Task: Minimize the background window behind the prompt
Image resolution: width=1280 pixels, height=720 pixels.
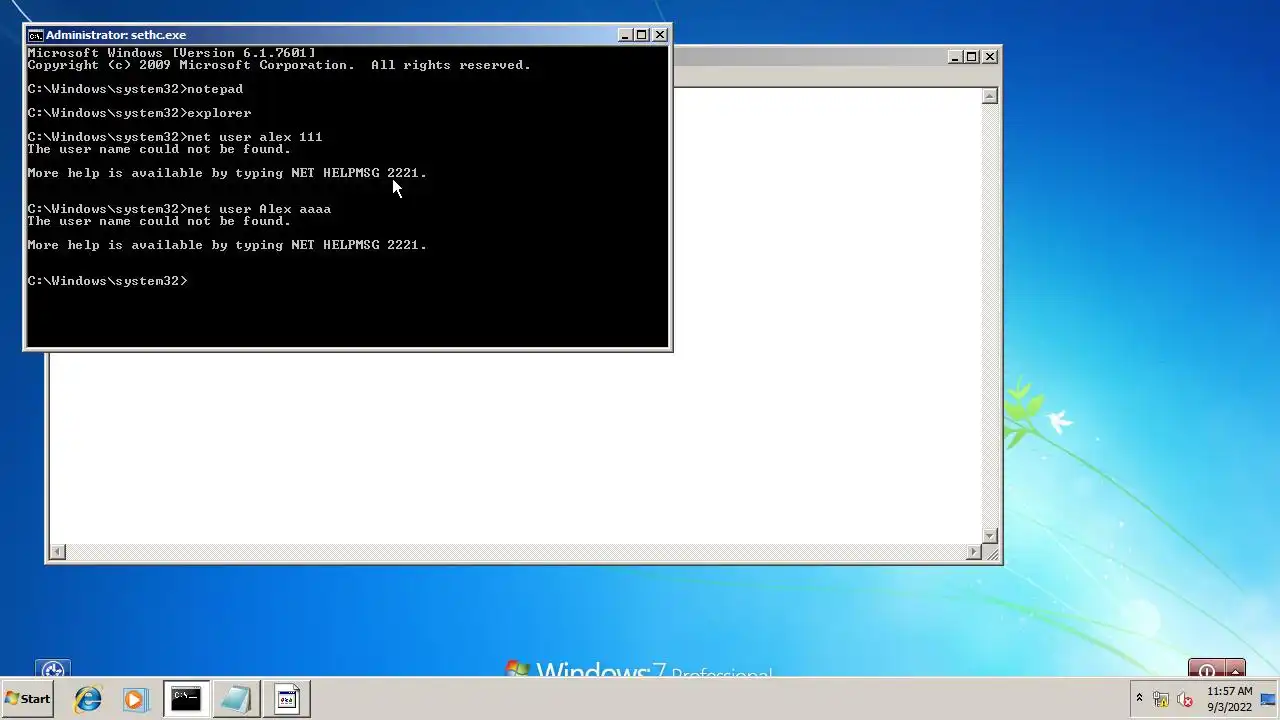Action: (954, 57)
